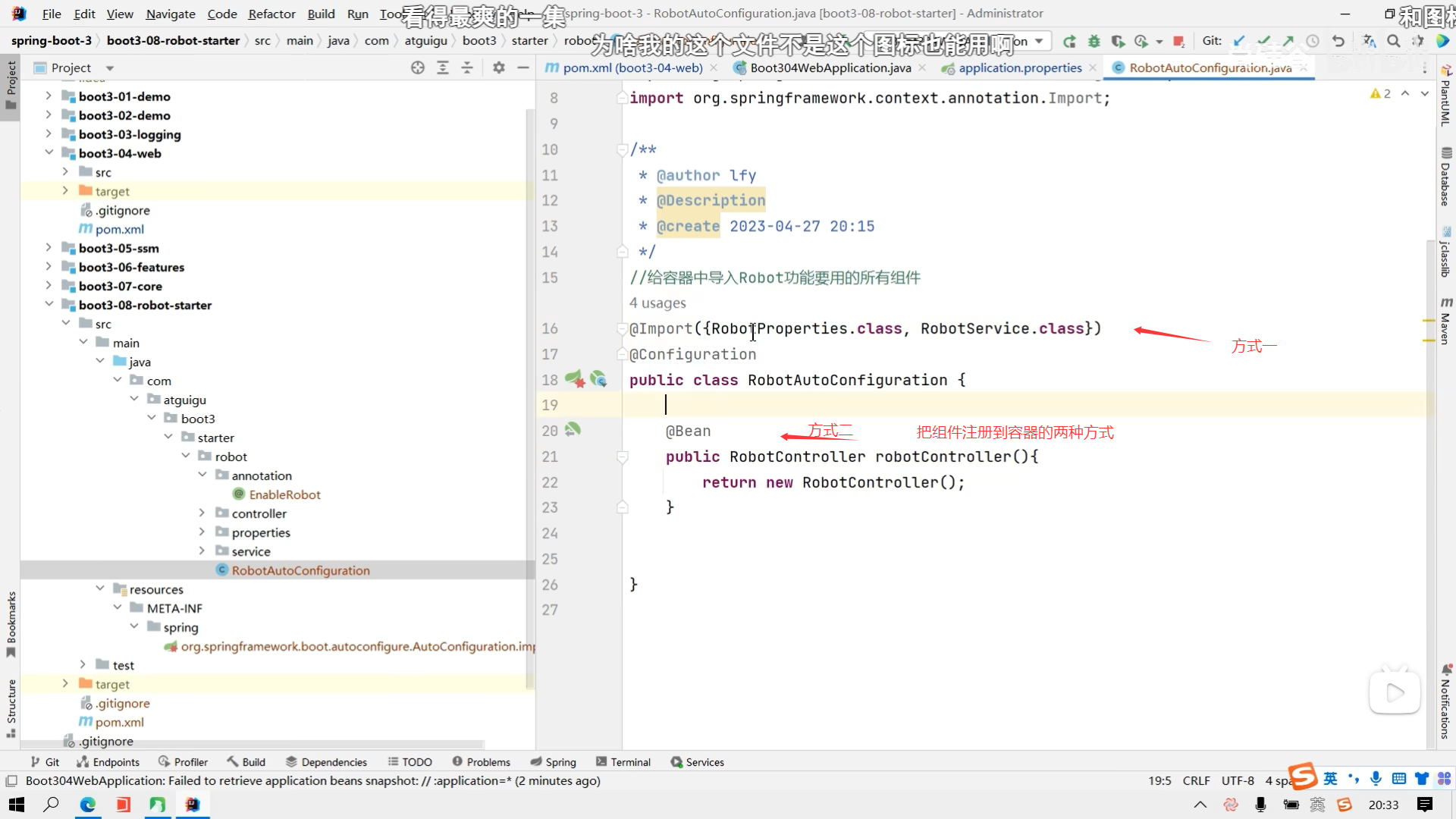Switch to application.properties tab
The width and height of the screenshot is (1456, 819).
pyautogui.click(x=1019, y=67)
